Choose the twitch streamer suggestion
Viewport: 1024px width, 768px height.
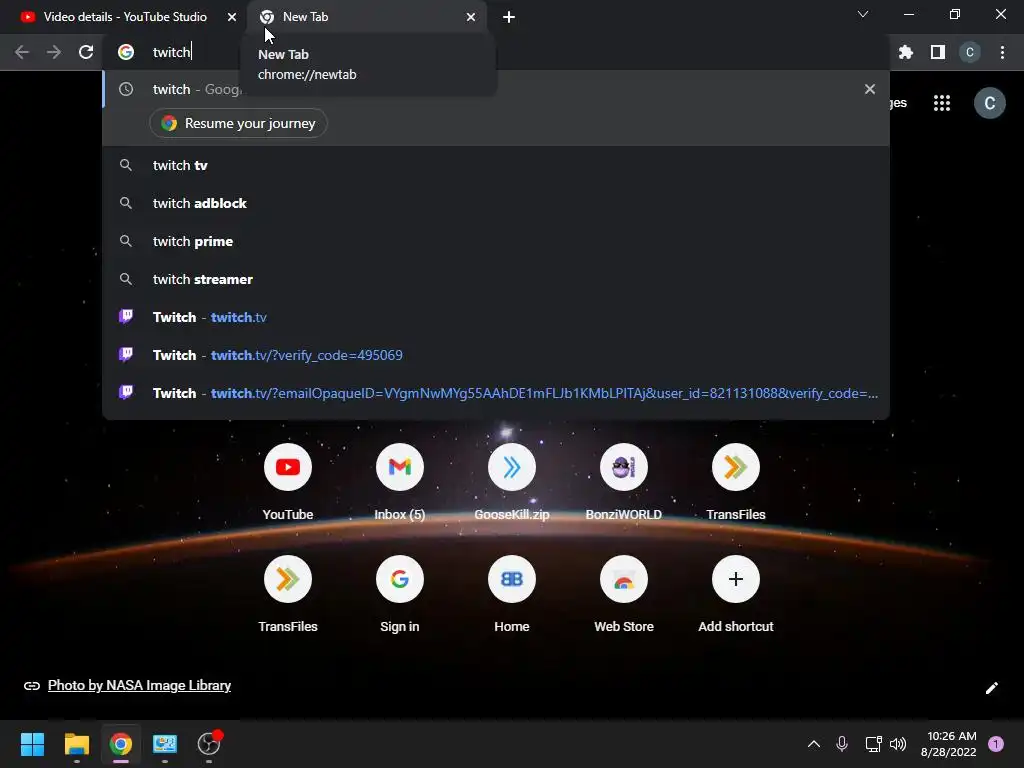[496, 279]
